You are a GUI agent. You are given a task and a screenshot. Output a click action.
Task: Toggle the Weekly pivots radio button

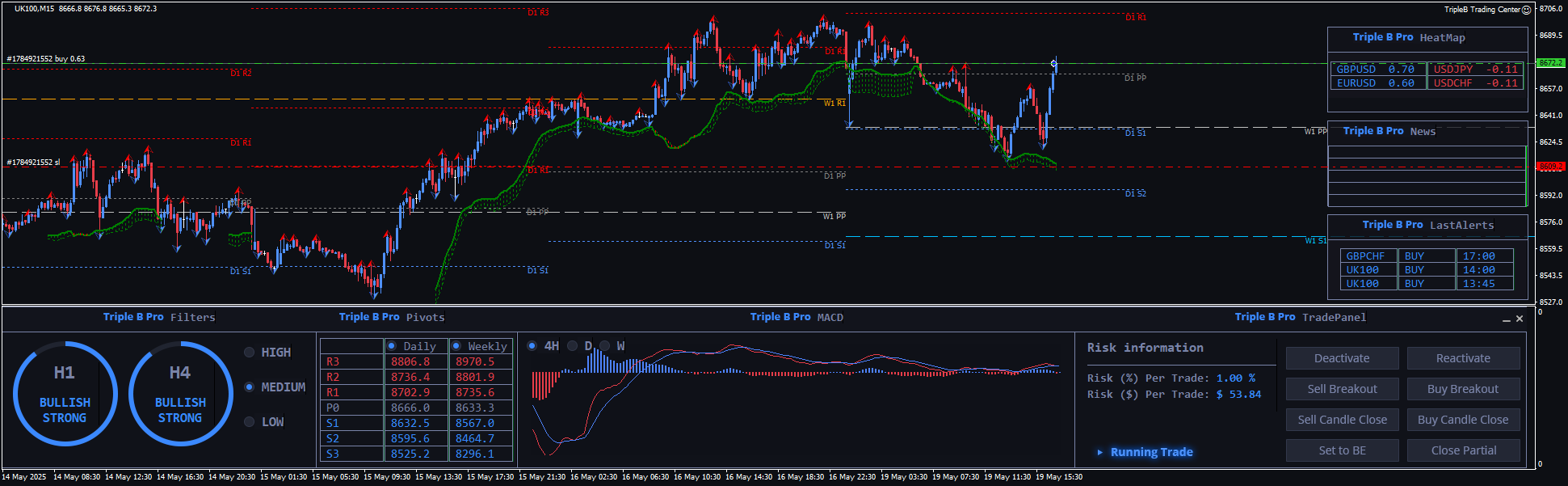tap(456, 346)
